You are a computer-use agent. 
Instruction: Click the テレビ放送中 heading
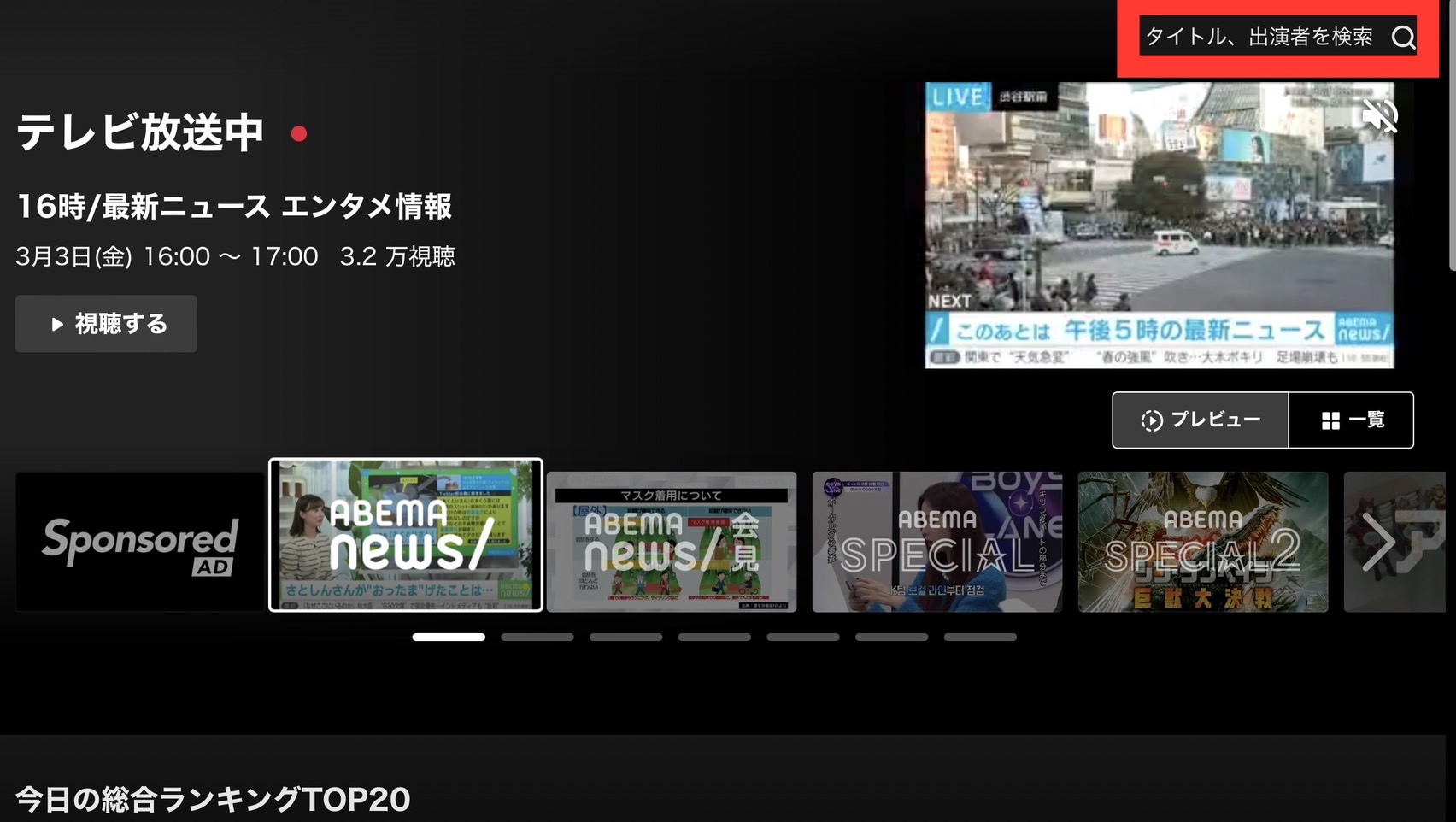click(140, 132)
